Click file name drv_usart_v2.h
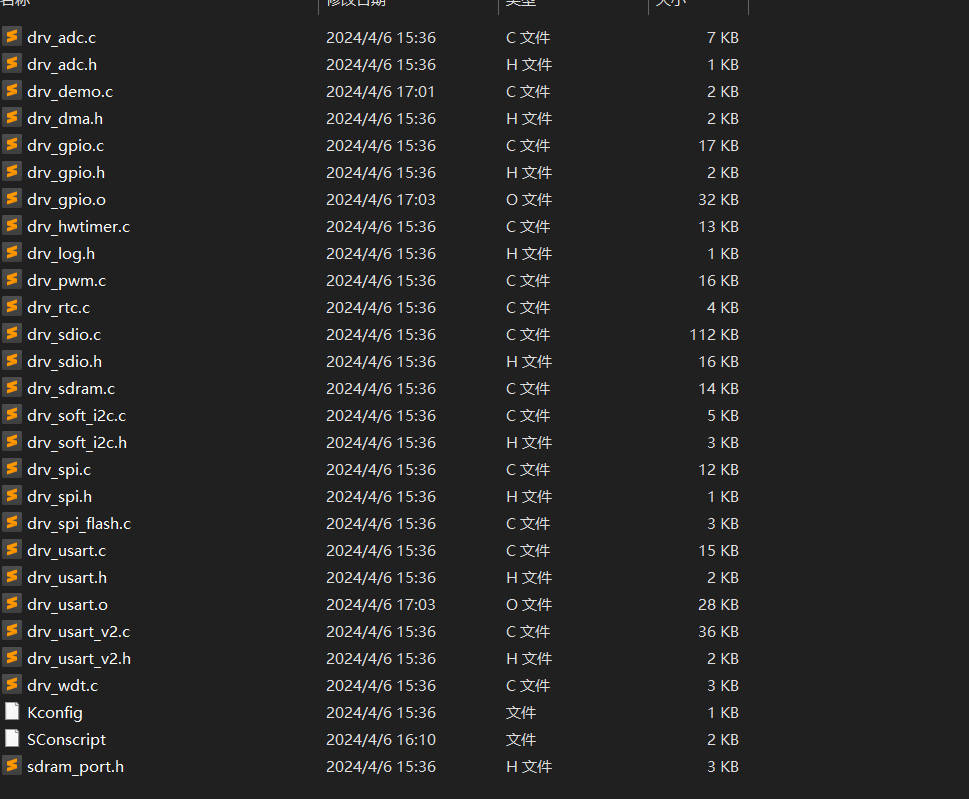The image size is (969, 799). click(x=79, y=659)
